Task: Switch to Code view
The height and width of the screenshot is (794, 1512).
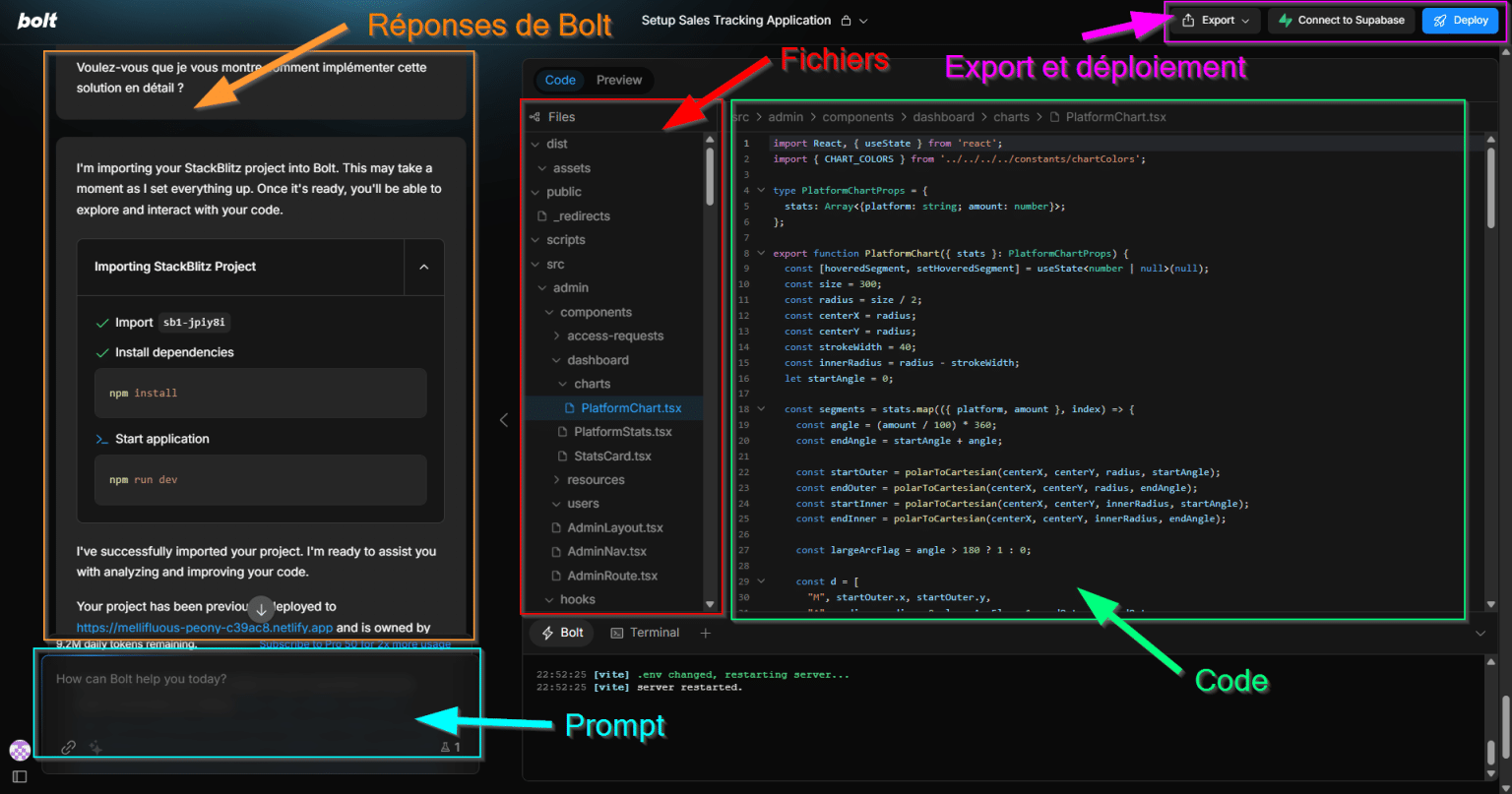Action: [560, 81]
